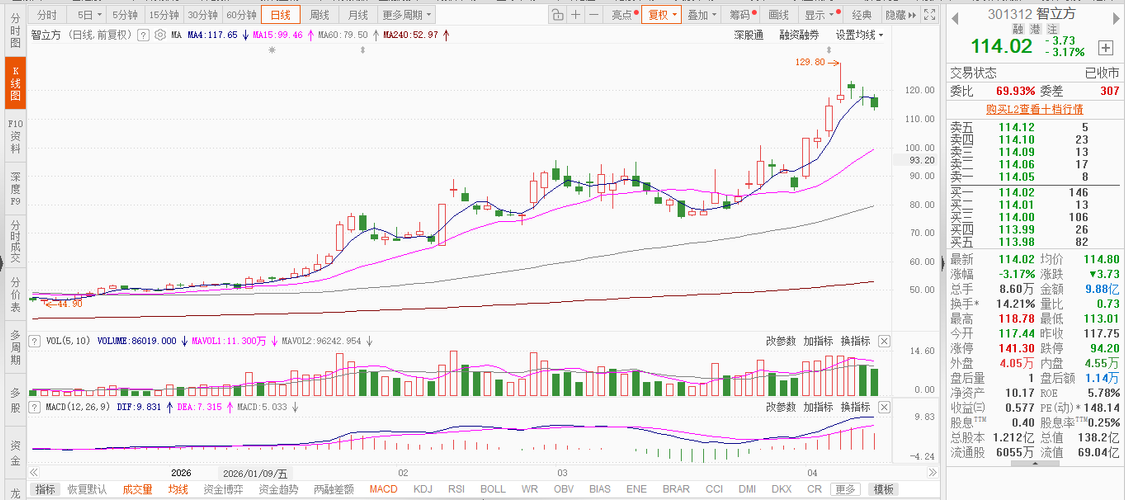Toggle 成交量 volume indicator
This screenshot has height=500, width=1125.
pos(137,489)
